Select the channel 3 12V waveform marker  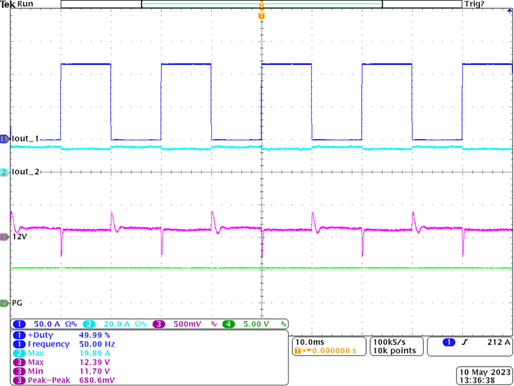[5, 237]
